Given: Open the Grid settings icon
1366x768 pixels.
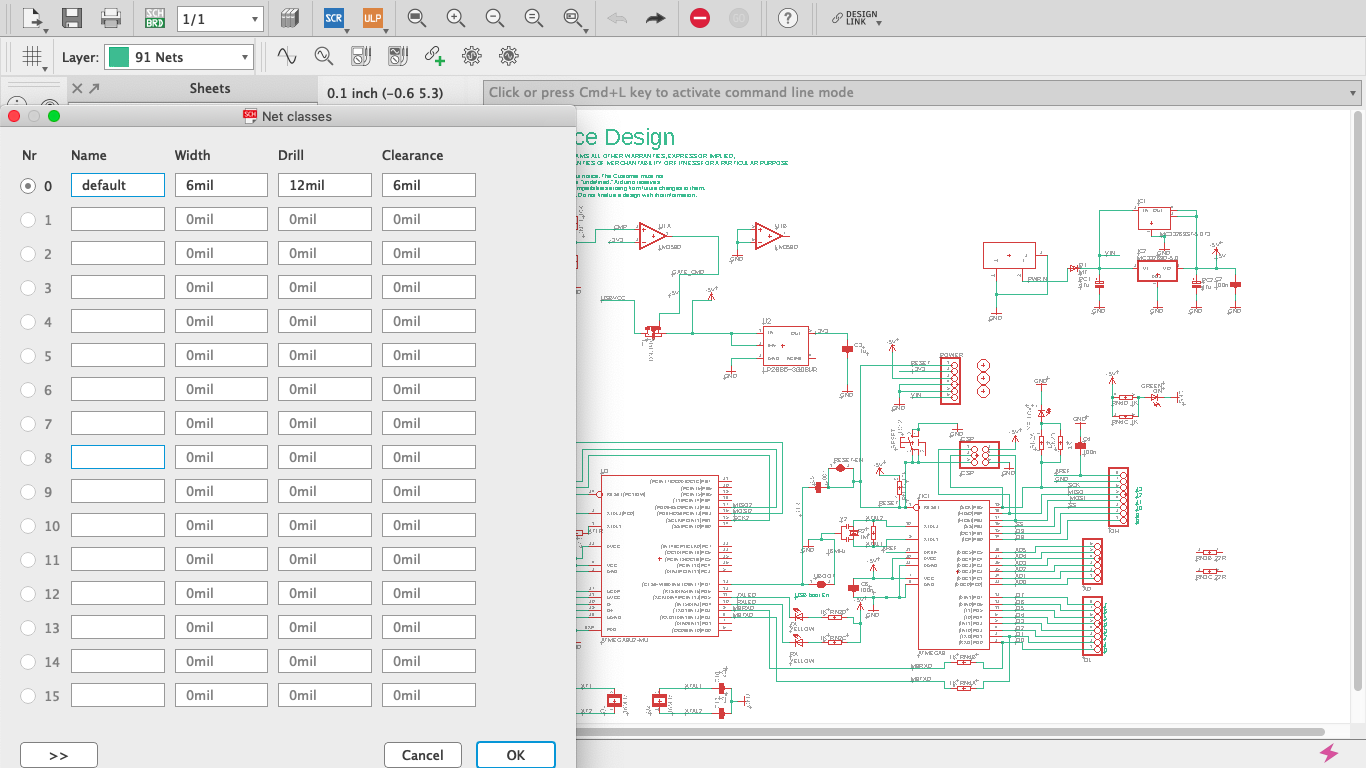Looking at the screenshot, I should coord(33,57).
